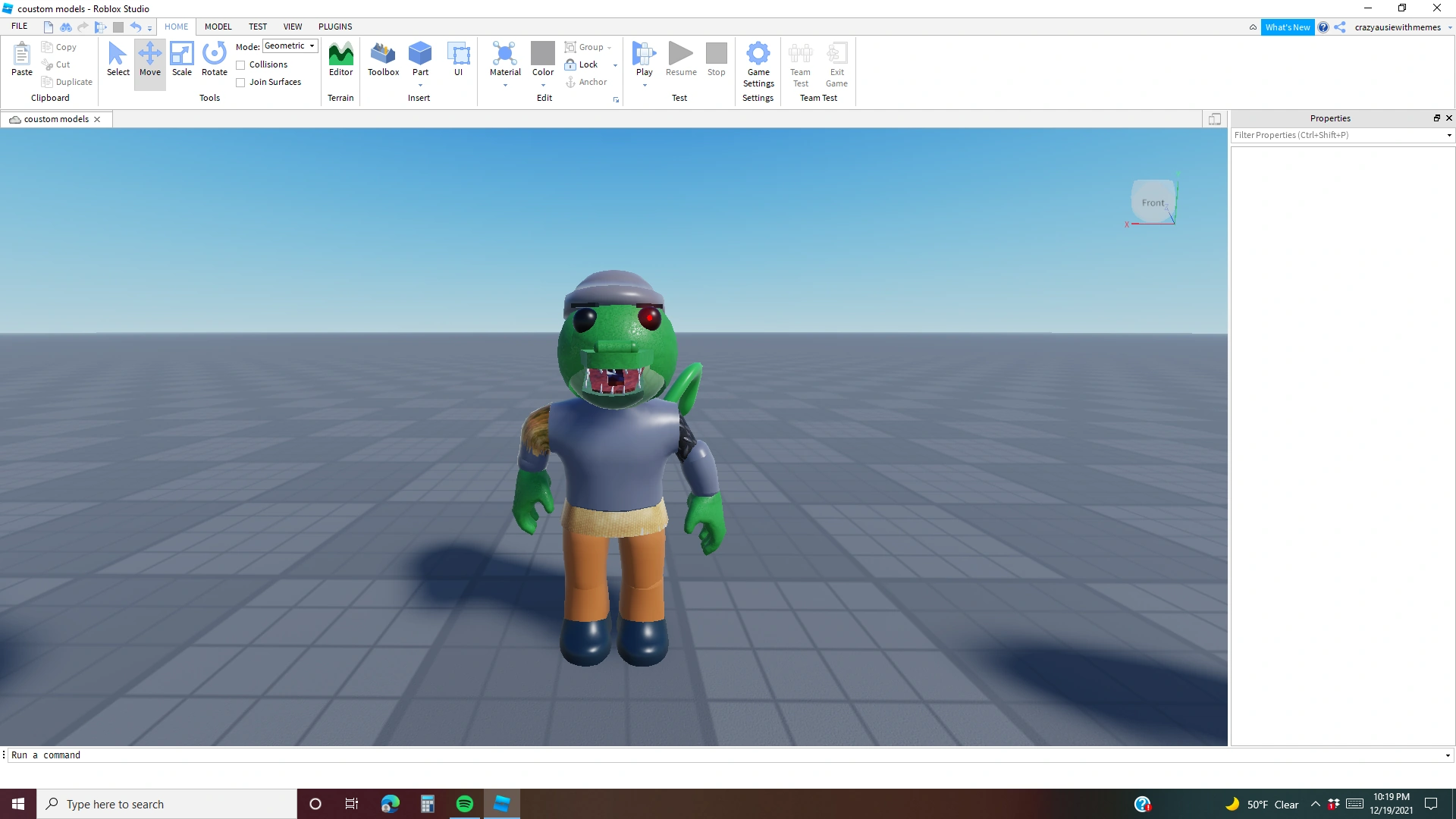Screen dimensions: 1456x819
Task: Click the What's New button
Action: coord(1287,27)
